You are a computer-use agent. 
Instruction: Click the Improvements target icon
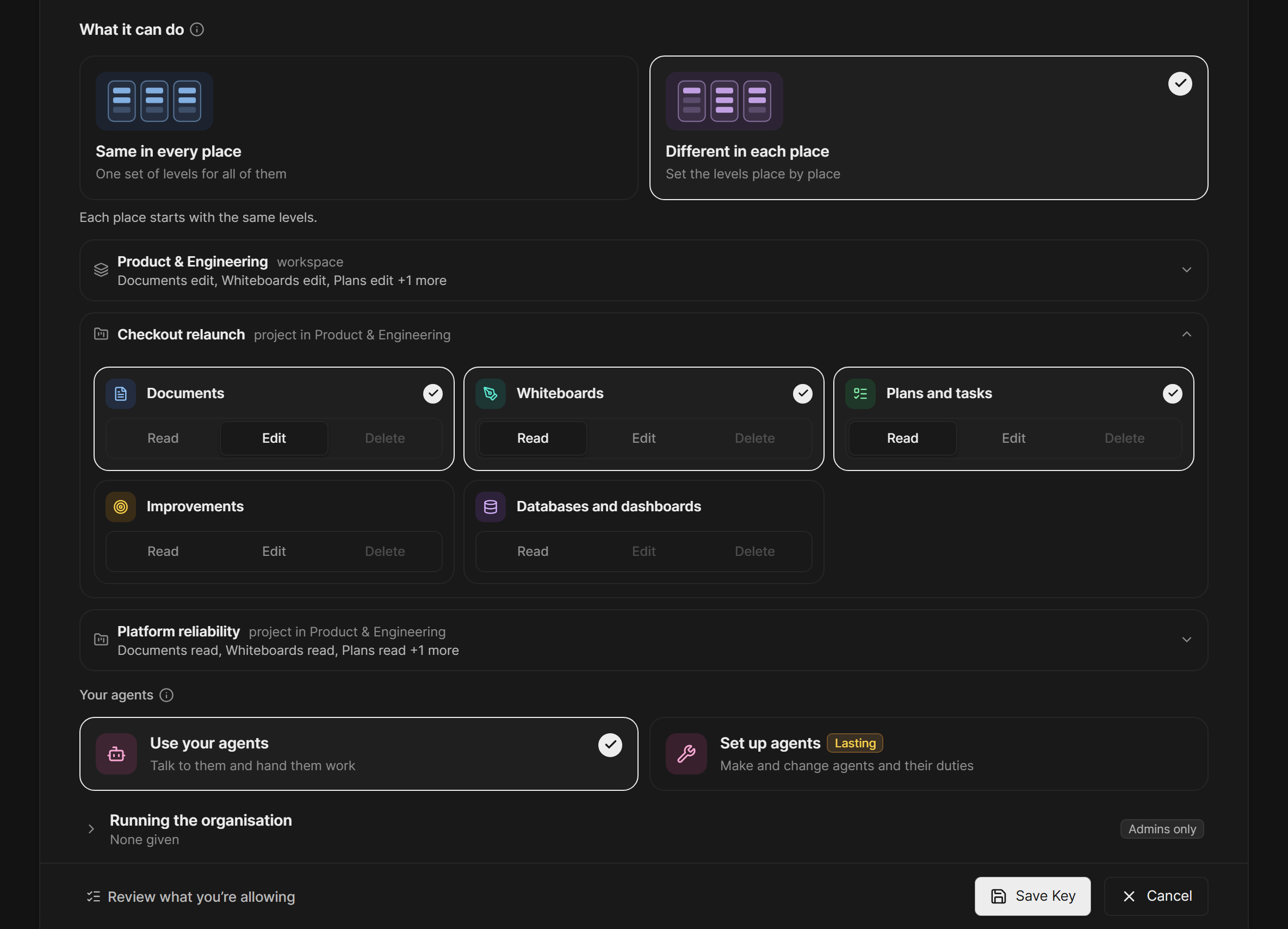tap(121, 506)
